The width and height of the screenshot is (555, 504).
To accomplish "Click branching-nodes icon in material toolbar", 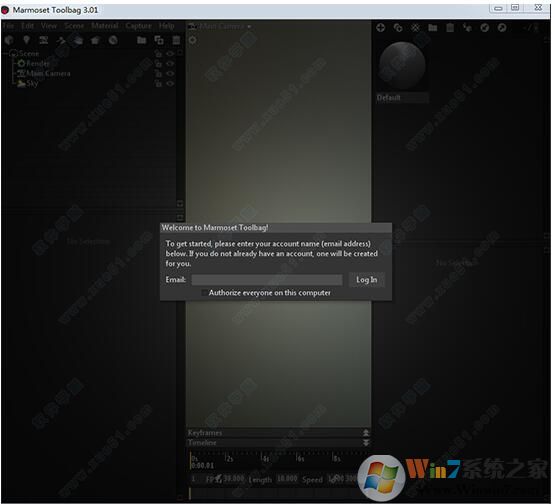I will click(467, 28).
